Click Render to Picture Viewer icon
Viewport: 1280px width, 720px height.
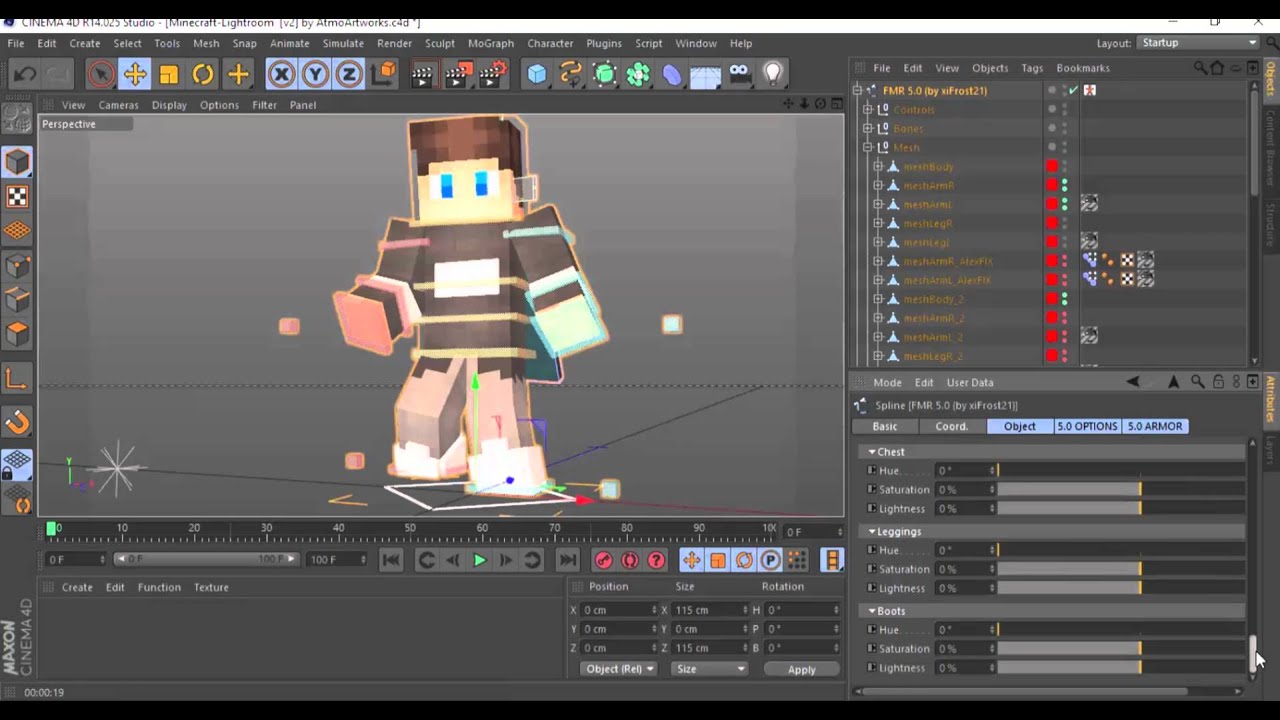(x=458, y=74)
